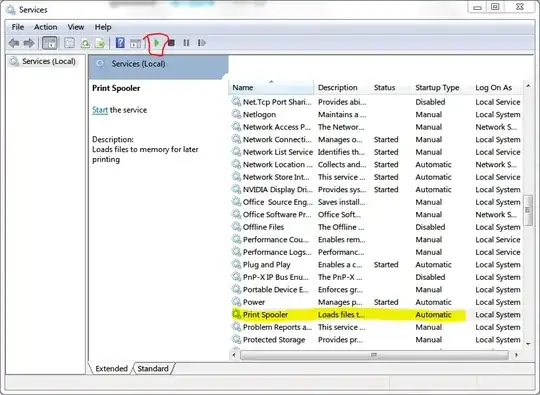This screenshot has height=395, width=540.
Task: Select the PnP-X IP Bus Enu... service
Action: tap(276, 277)
